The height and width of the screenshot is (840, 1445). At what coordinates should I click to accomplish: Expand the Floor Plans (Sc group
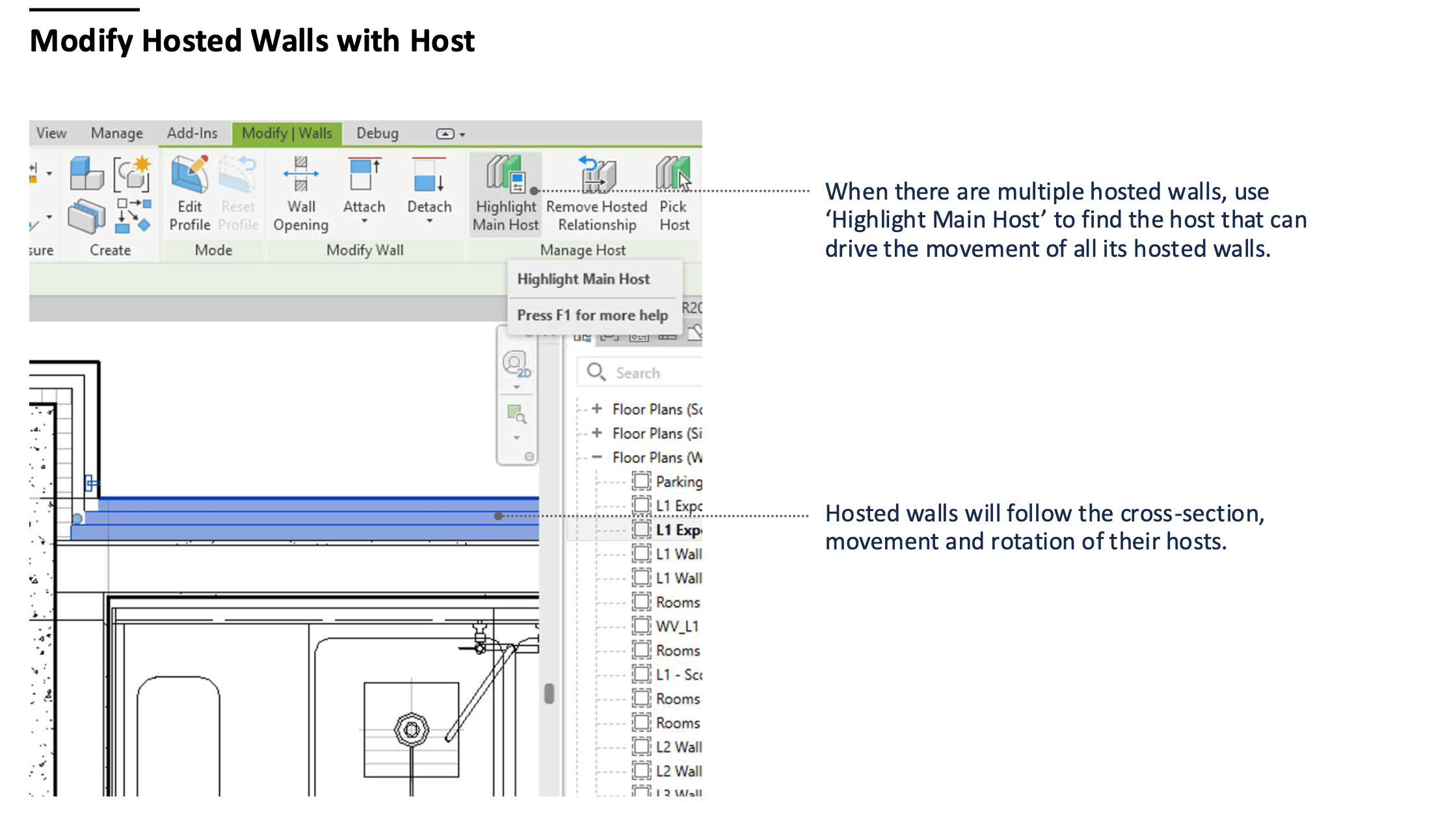(596, 409)
